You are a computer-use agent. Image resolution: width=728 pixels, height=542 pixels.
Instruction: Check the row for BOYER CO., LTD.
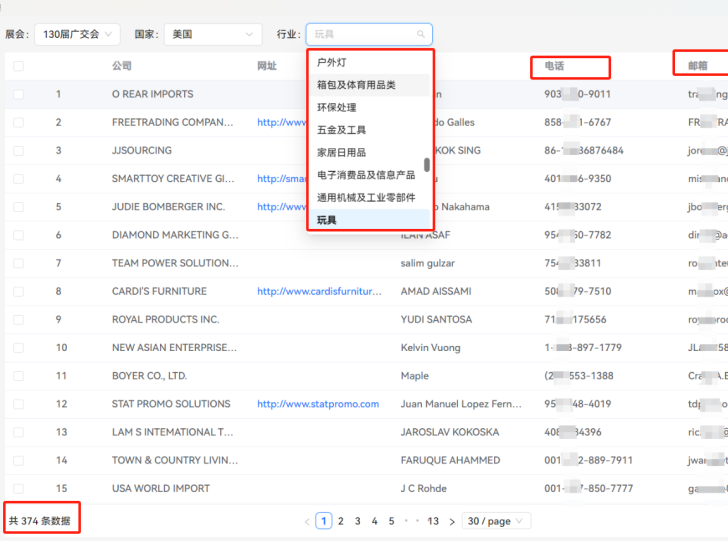[19, 376]
